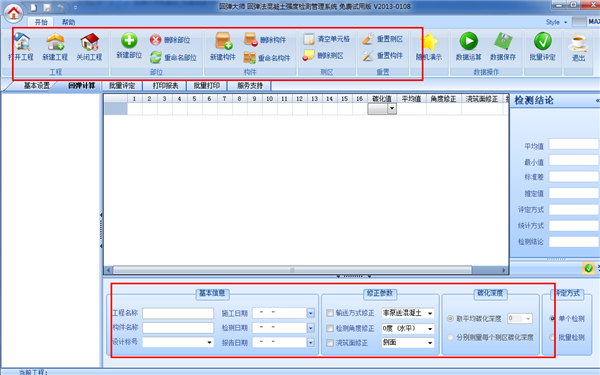Enable the 输送方式修正 checkbox
Screen dimensions: 600x375
[x=330, y=313]
